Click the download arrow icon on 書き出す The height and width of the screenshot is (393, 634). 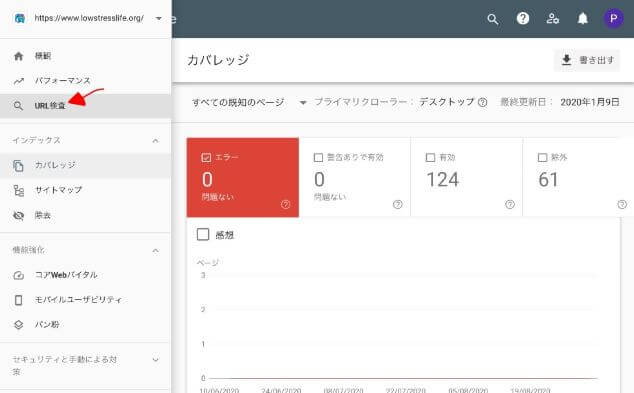[566, 60]
